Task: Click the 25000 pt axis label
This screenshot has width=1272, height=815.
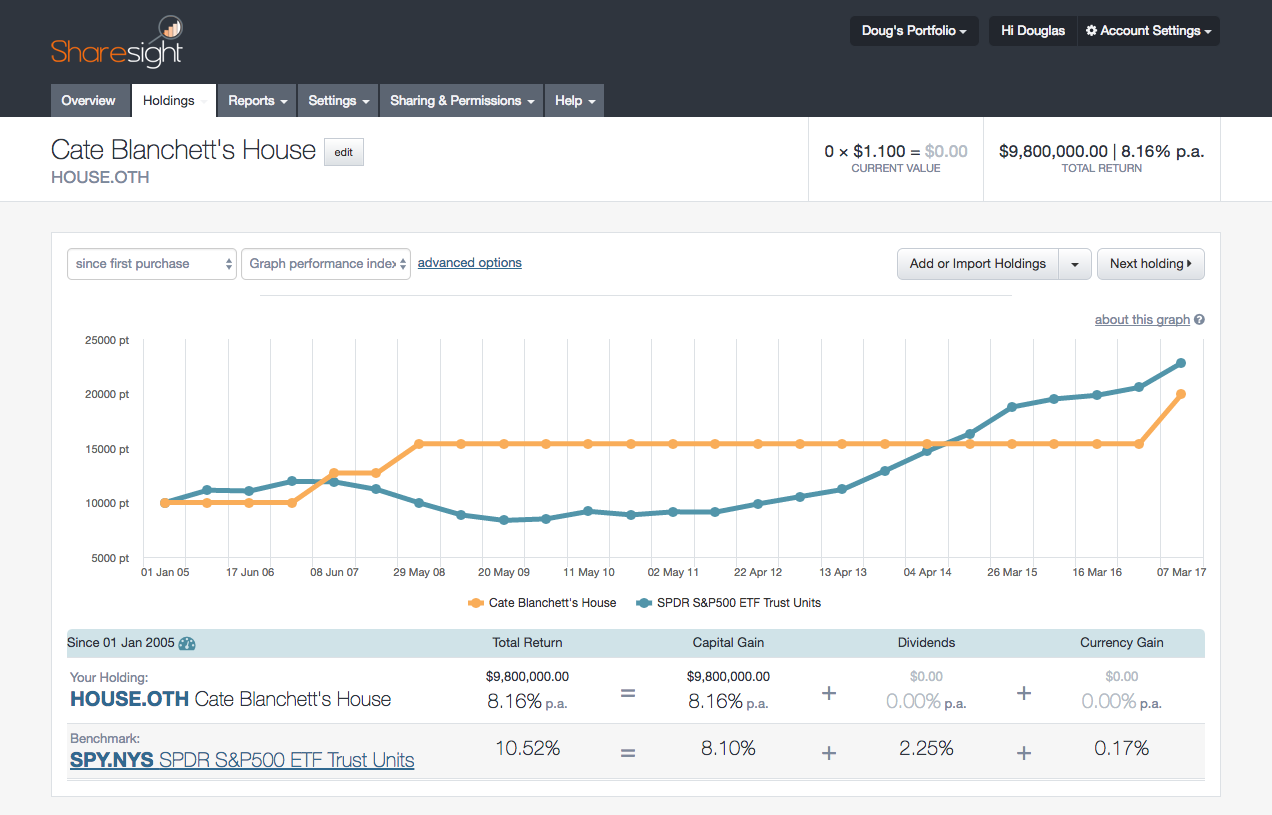Action: click(x=108, y=341)
